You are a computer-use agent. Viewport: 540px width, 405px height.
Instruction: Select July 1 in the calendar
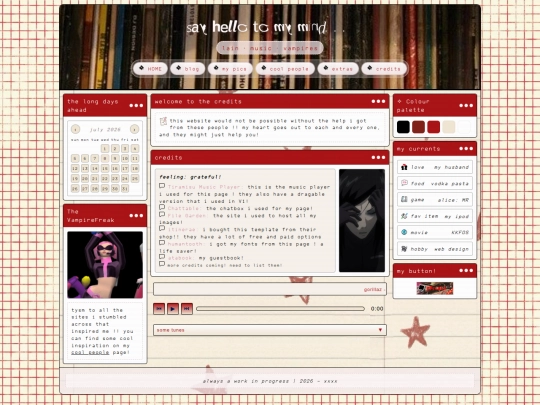coord(105,148)
